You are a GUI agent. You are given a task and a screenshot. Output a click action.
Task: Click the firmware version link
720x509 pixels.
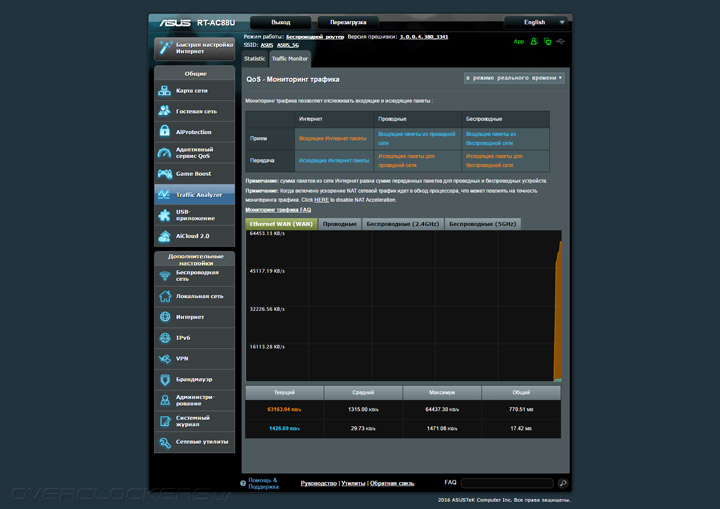pyautogui.click(x=424, y=37)
